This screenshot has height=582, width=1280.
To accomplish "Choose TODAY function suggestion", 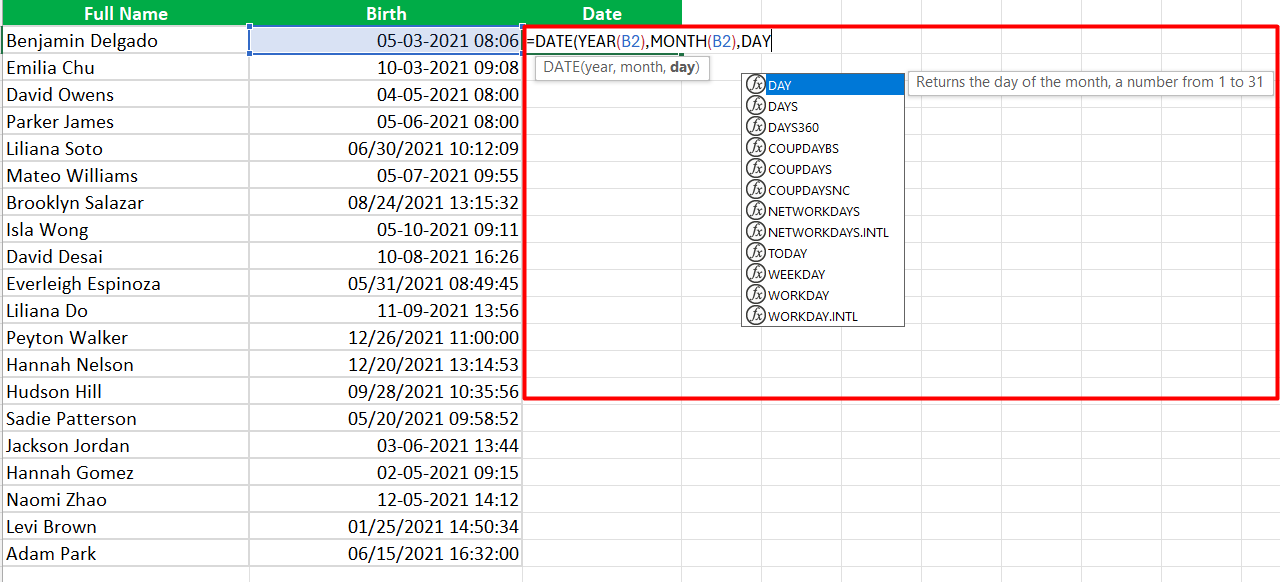I will pos(823,253).
